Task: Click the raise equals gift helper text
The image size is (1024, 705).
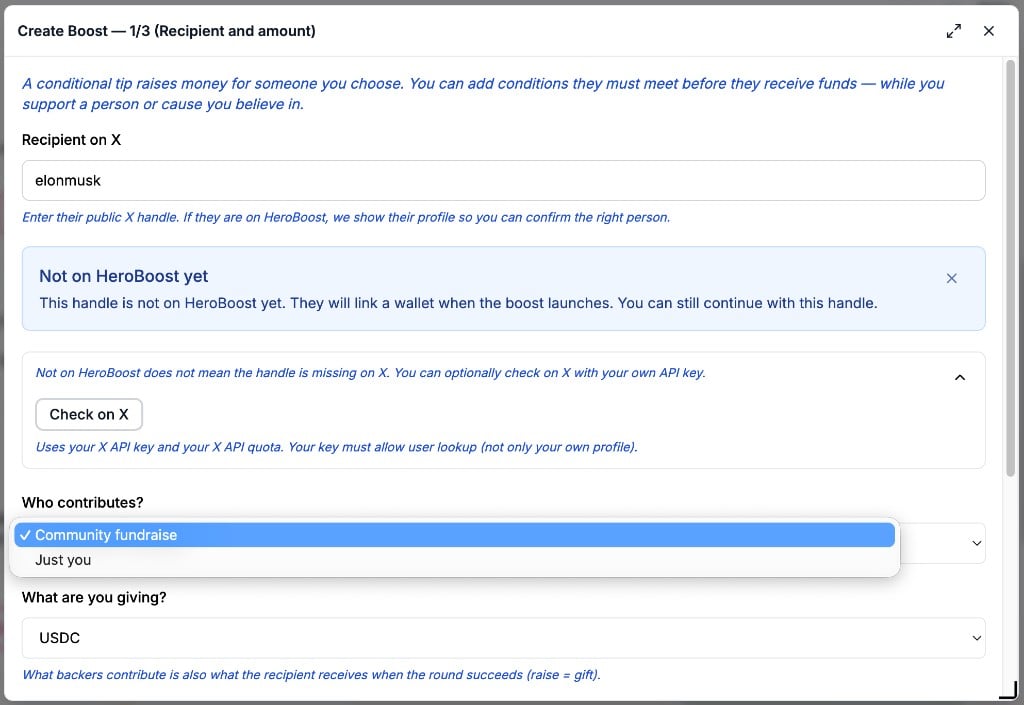Action: [x=312, y=675]
